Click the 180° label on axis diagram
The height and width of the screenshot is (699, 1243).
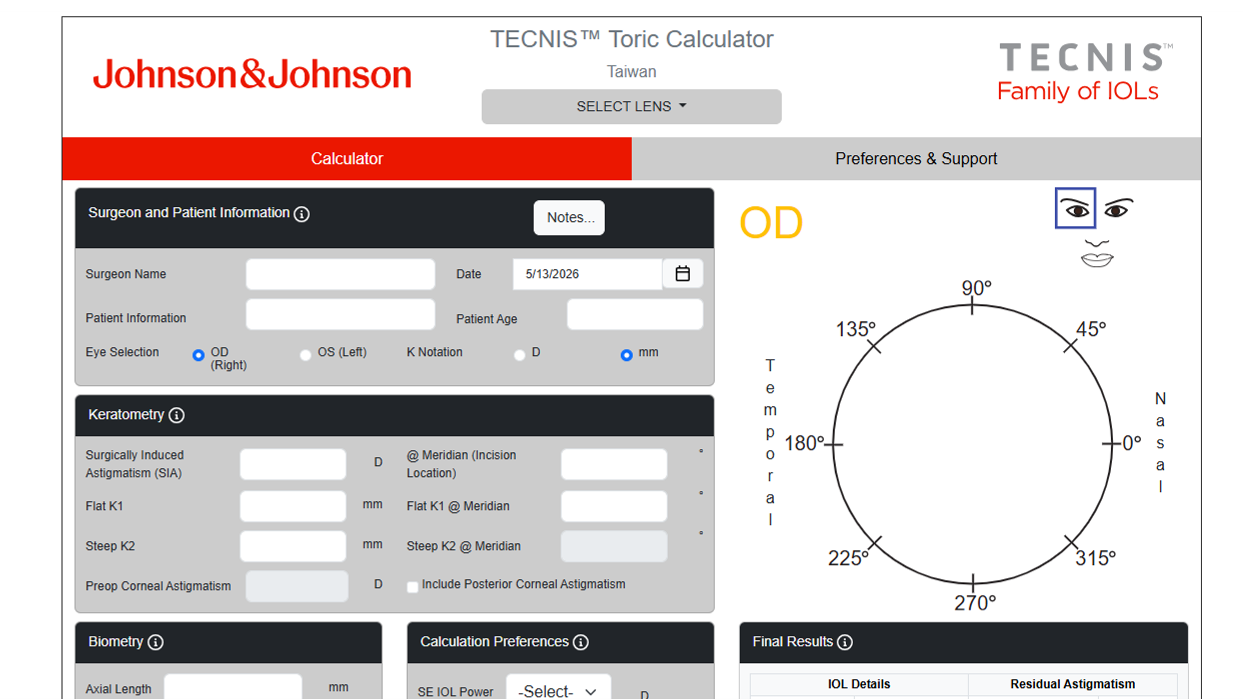pos(804,443)
